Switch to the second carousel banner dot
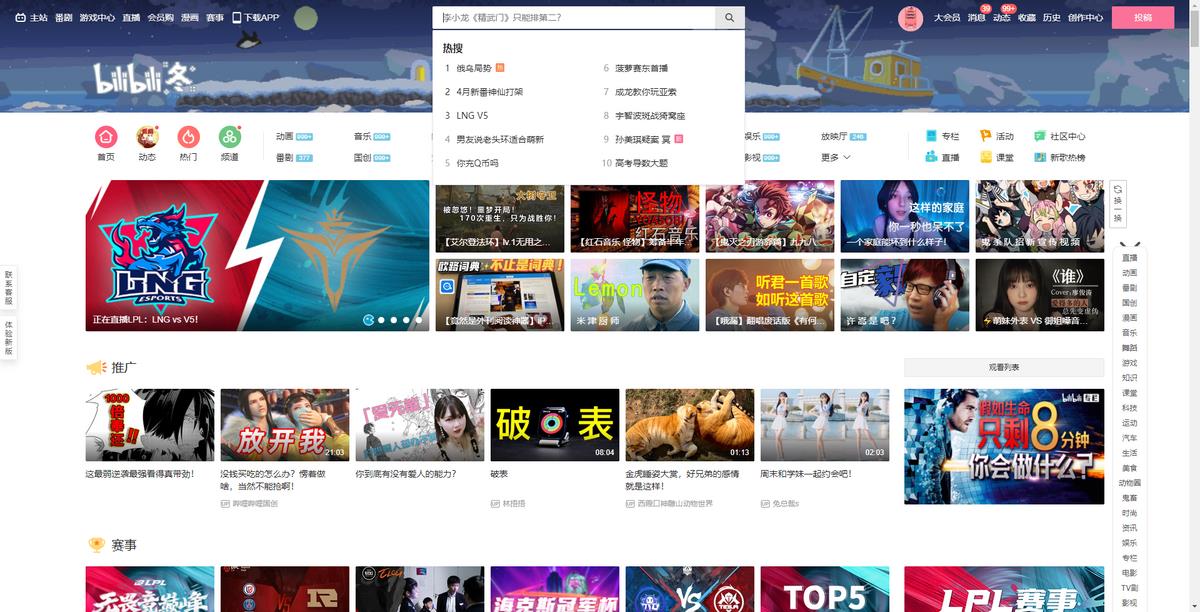Viewport: 1200px width, 612px height. (381, 320)
